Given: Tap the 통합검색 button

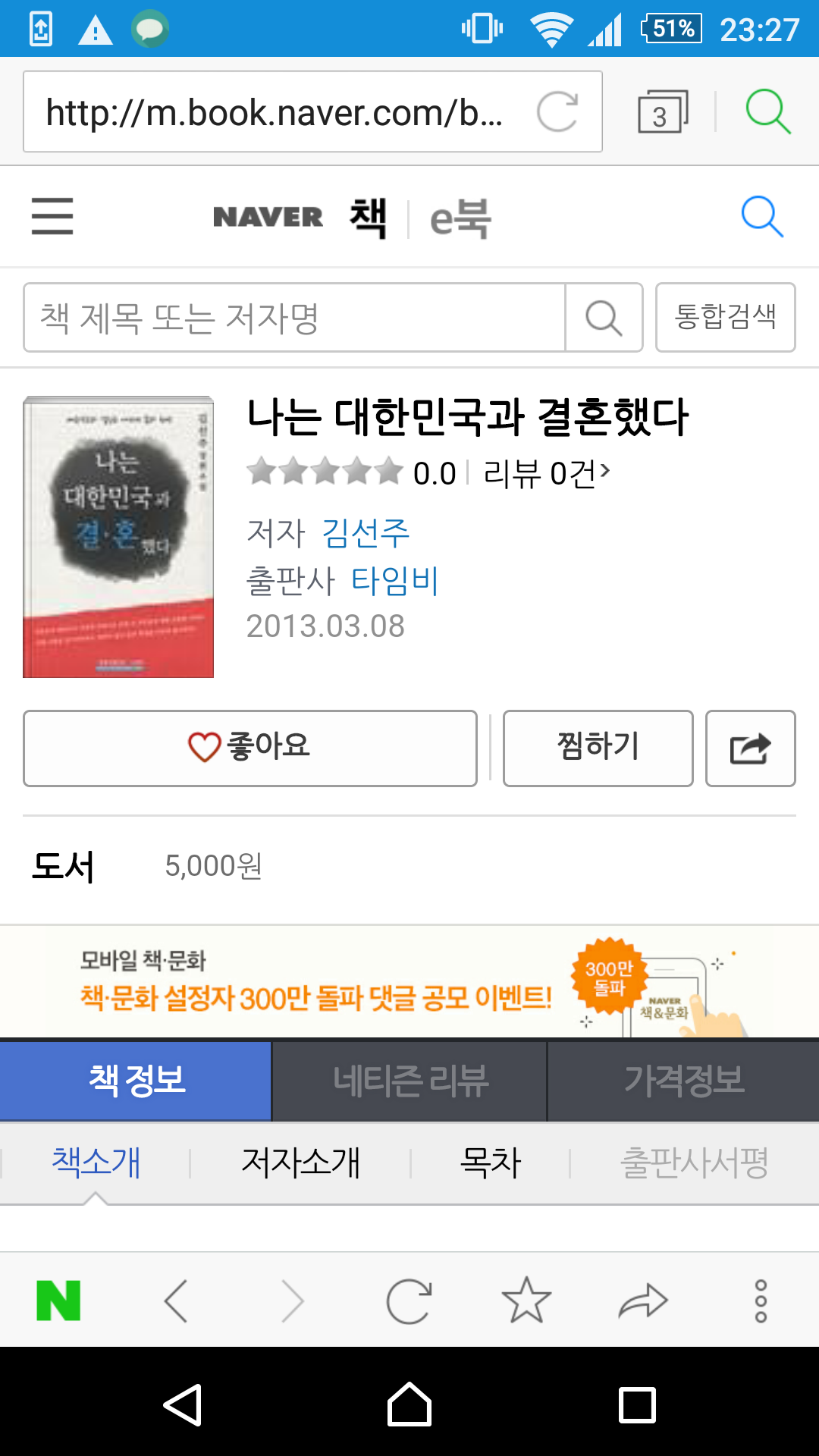Looking at the screenshot, I should coord(726,317).
